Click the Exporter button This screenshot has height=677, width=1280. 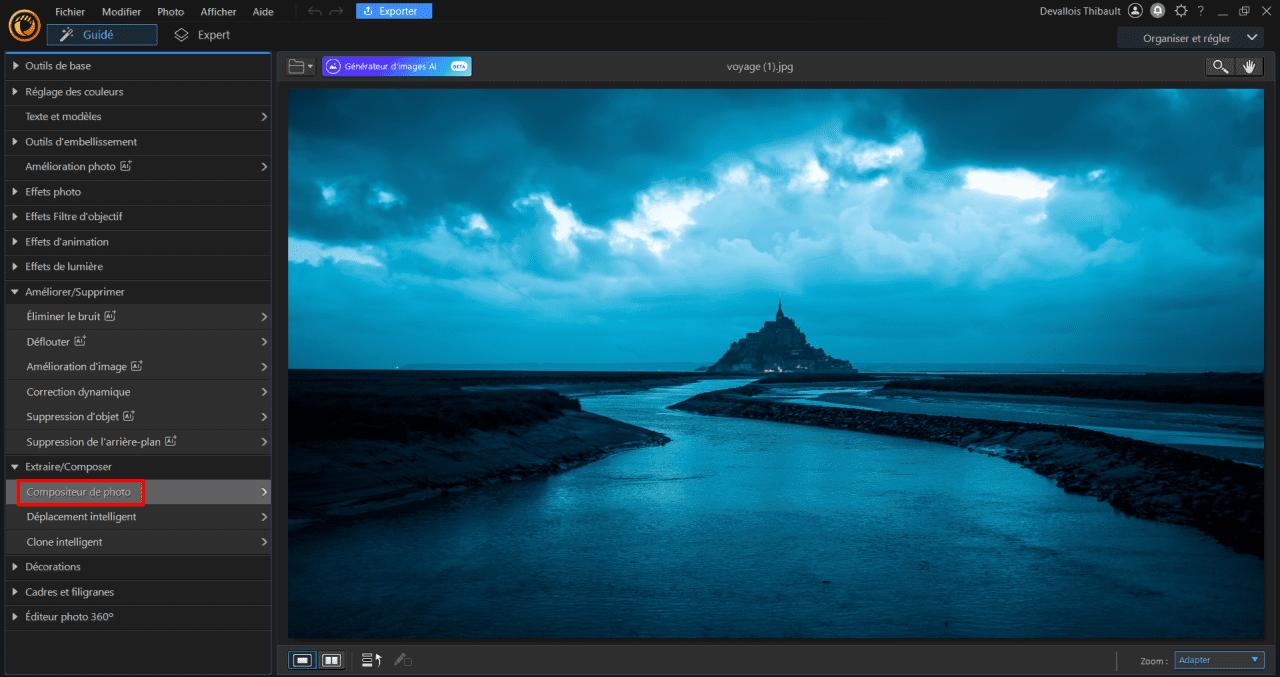[x=393, y=11]
